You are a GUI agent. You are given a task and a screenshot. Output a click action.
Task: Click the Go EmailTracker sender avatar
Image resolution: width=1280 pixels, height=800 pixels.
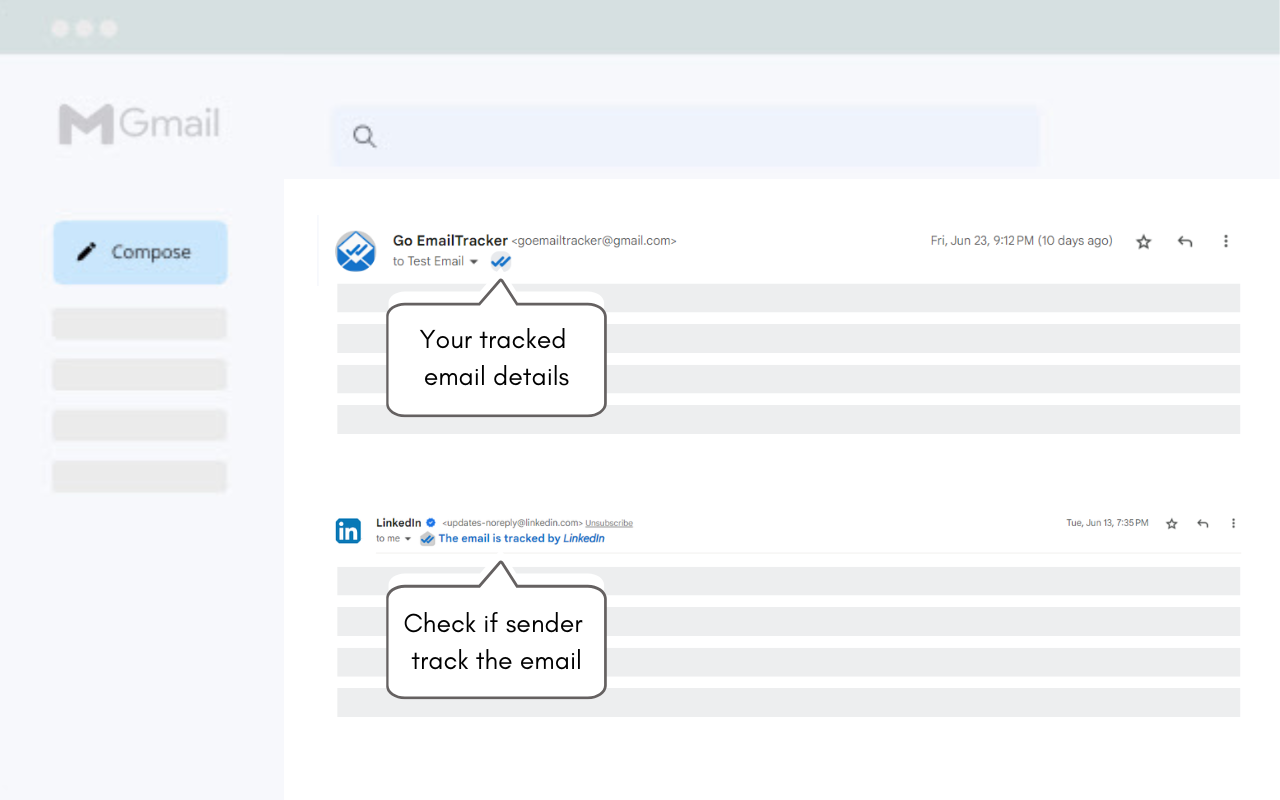pos(356,251)
